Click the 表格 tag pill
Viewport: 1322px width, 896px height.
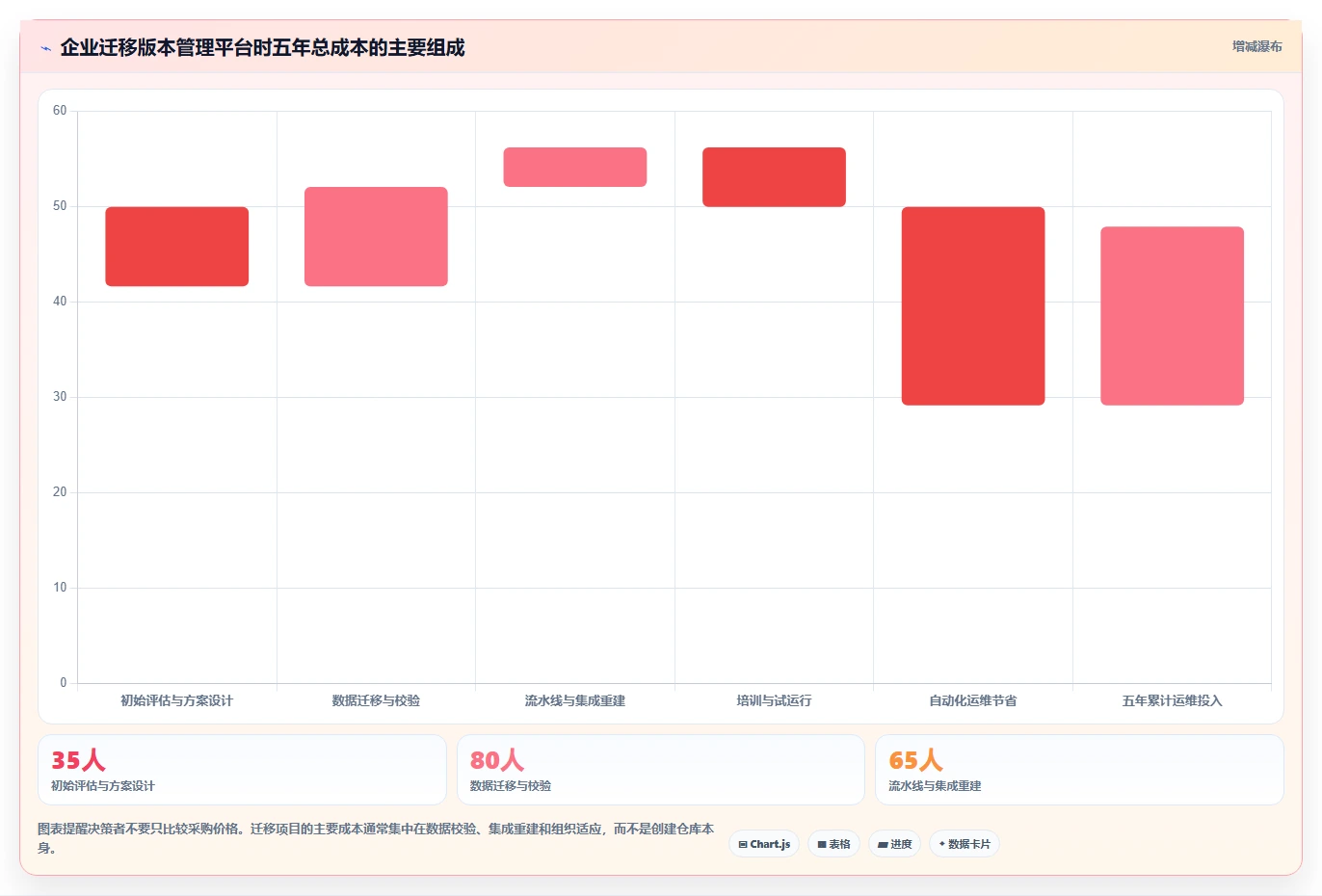(833, 844)
